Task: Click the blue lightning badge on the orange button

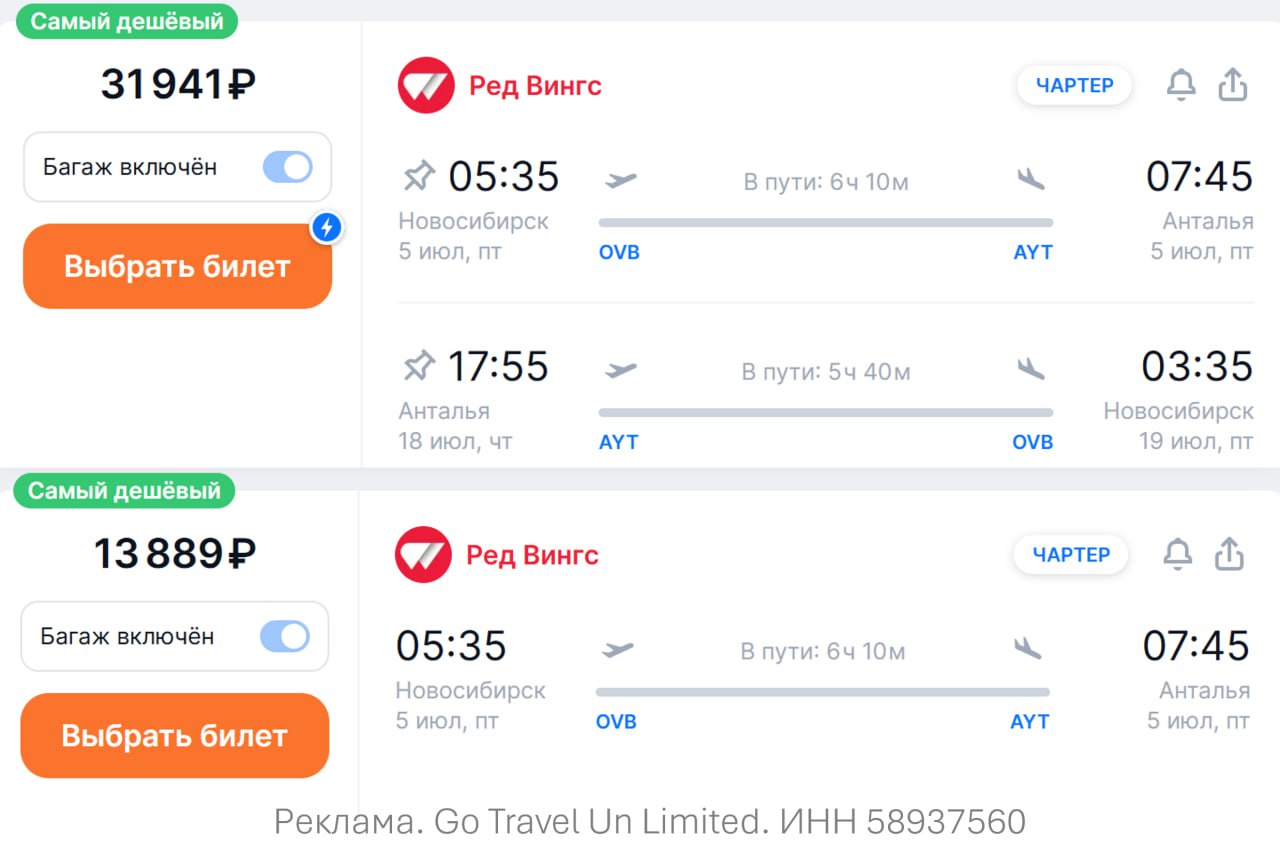Action: [327, 229]
